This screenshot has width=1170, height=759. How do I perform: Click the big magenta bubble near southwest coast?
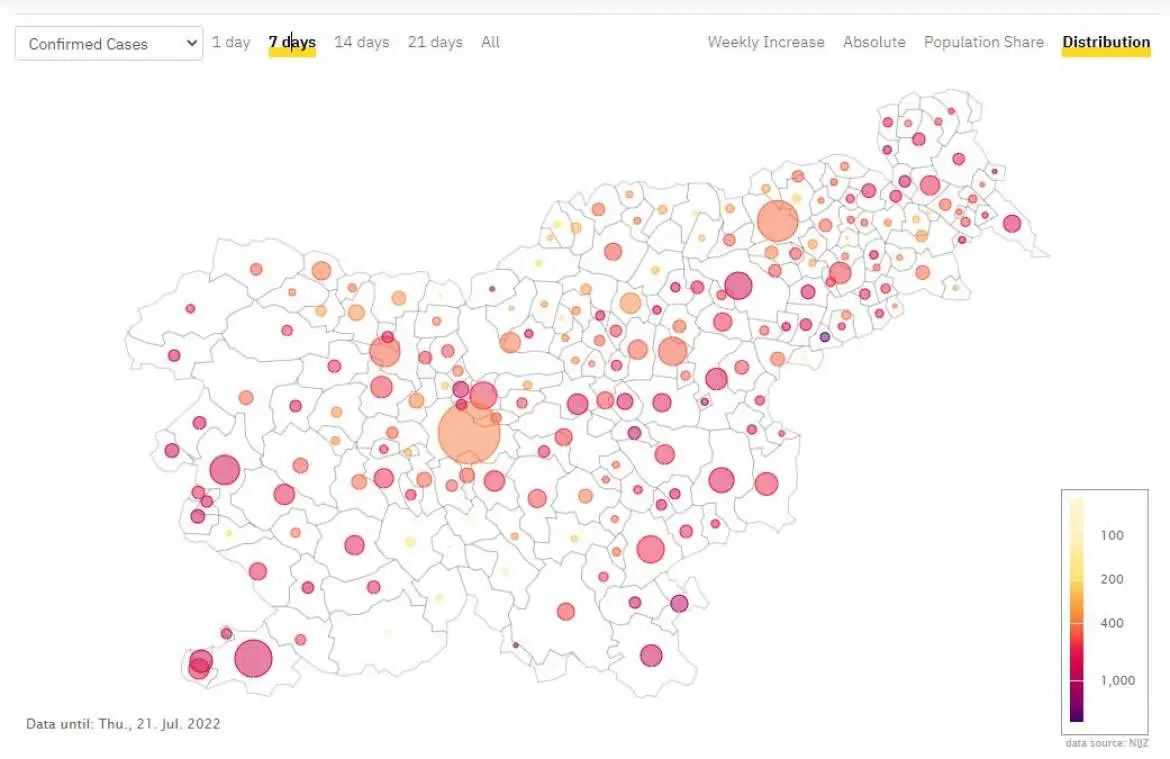253,658
